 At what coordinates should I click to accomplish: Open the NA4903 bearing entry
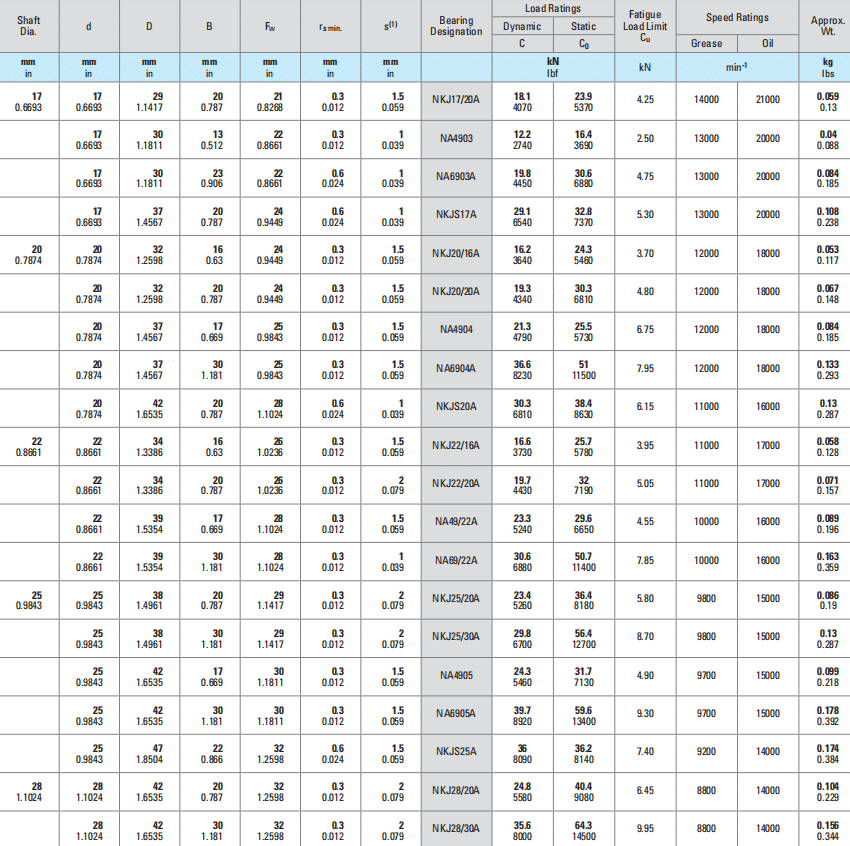456,138
